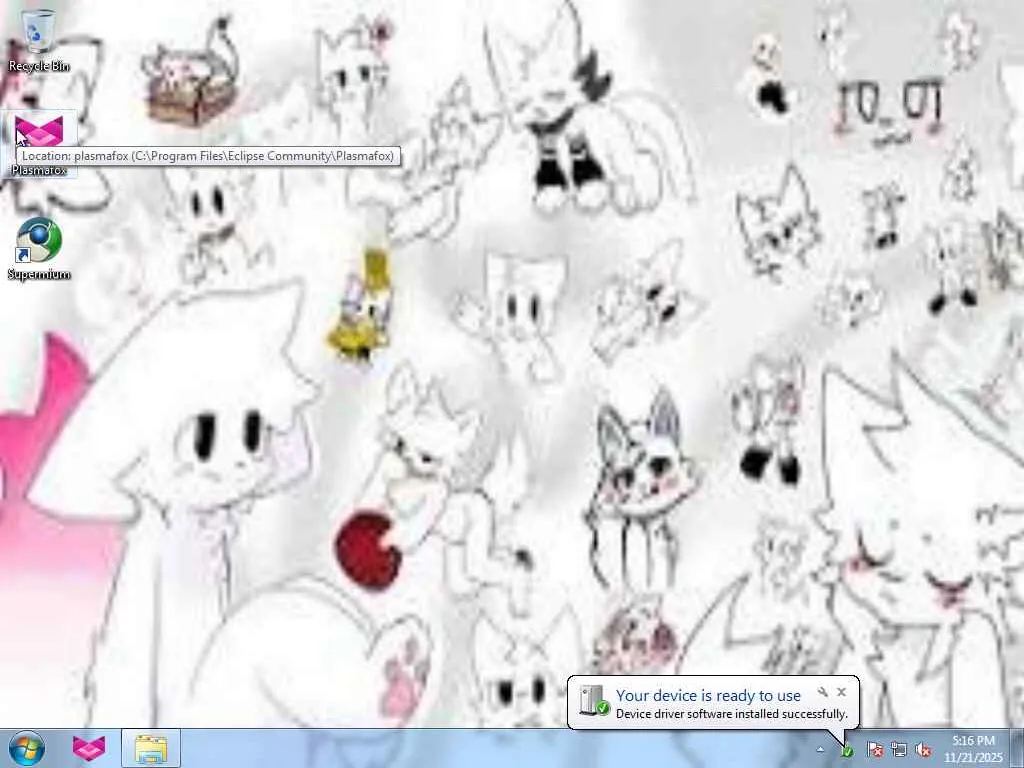Open the clock showing 5:16 PM
The height and width of the screenshot is (768, 1024).
coord(973,749)
